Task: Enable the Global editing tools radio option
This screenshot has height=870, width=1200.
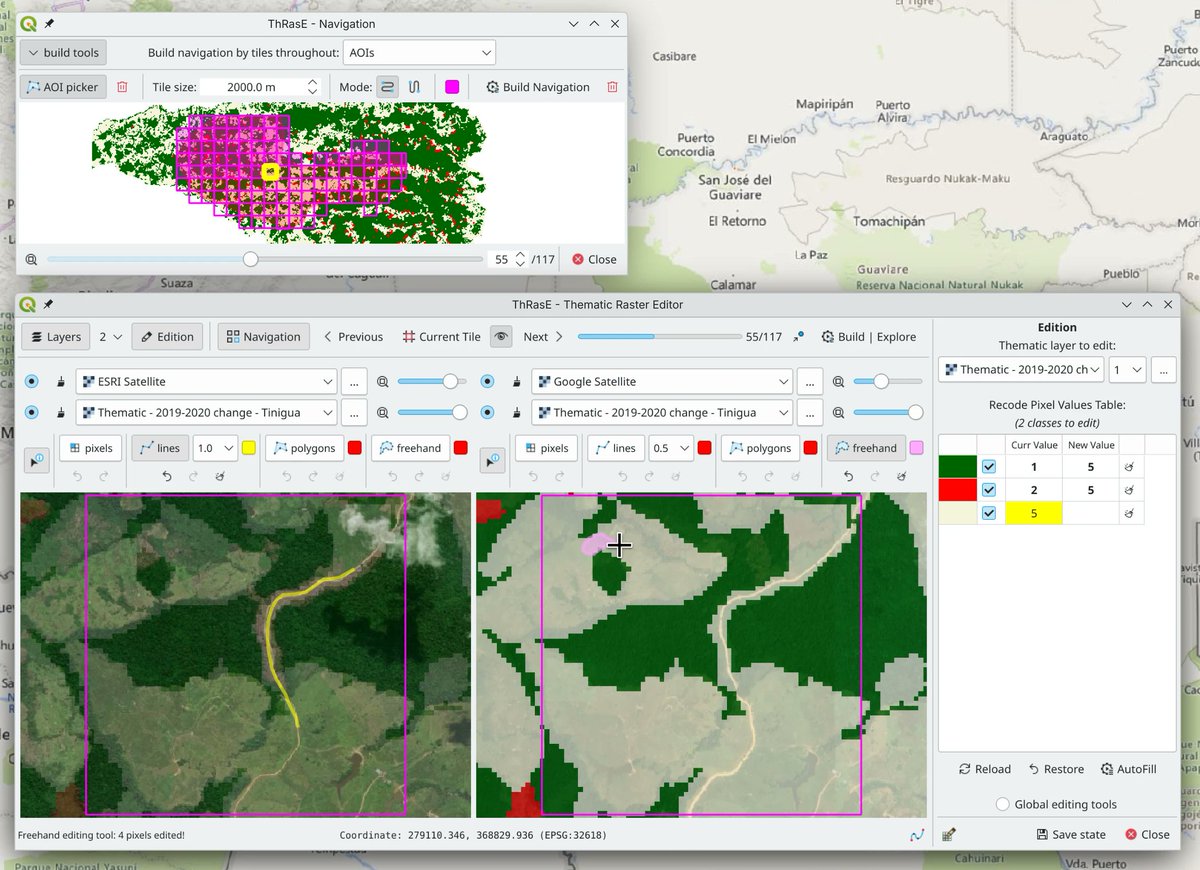Action: (1002, 804)
